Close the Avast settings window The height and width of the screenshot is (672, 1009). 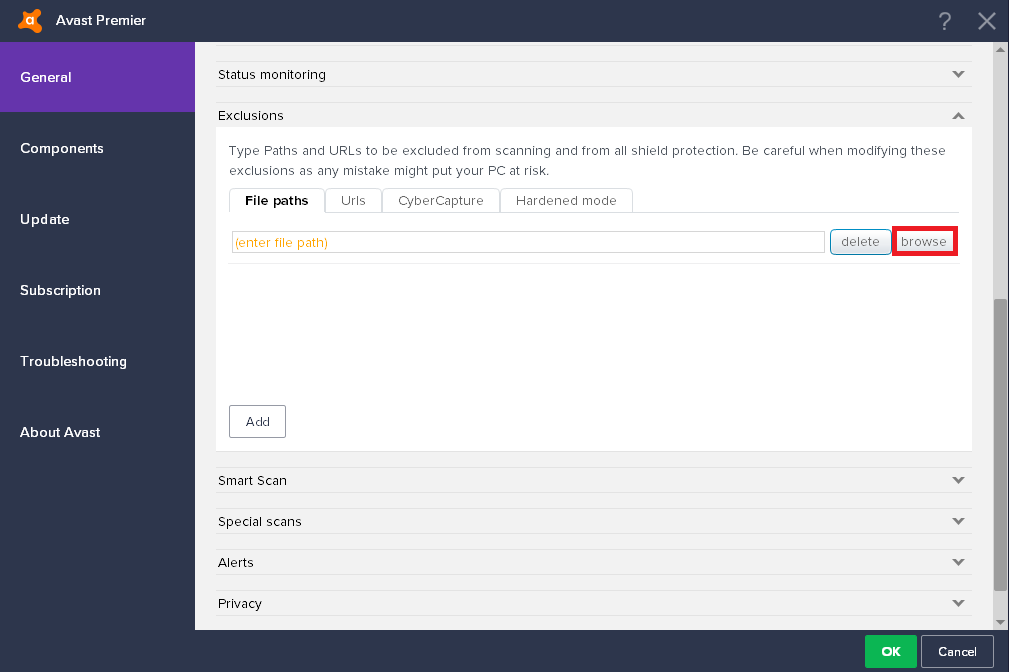(x=986, y=21)
